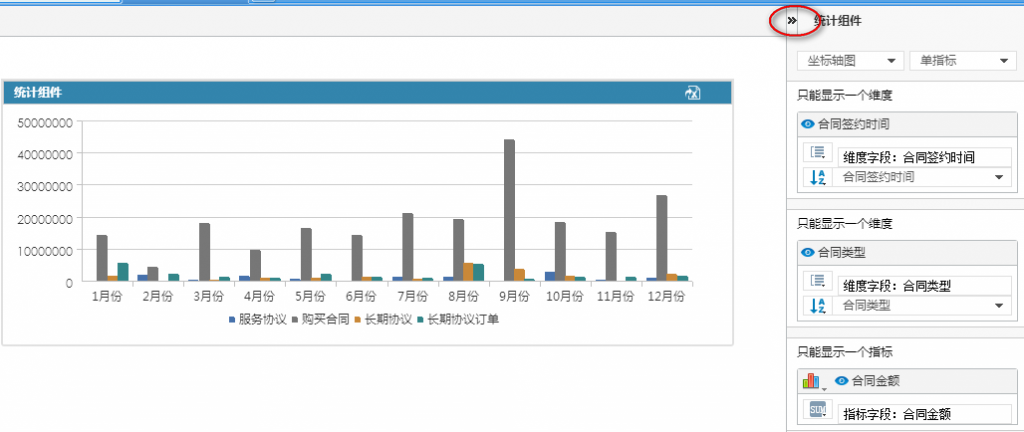Image resolution: width=1024 pixels, height=432 pixels.
Task: Click the SUM aggregation icon
Action: (817, 410)
